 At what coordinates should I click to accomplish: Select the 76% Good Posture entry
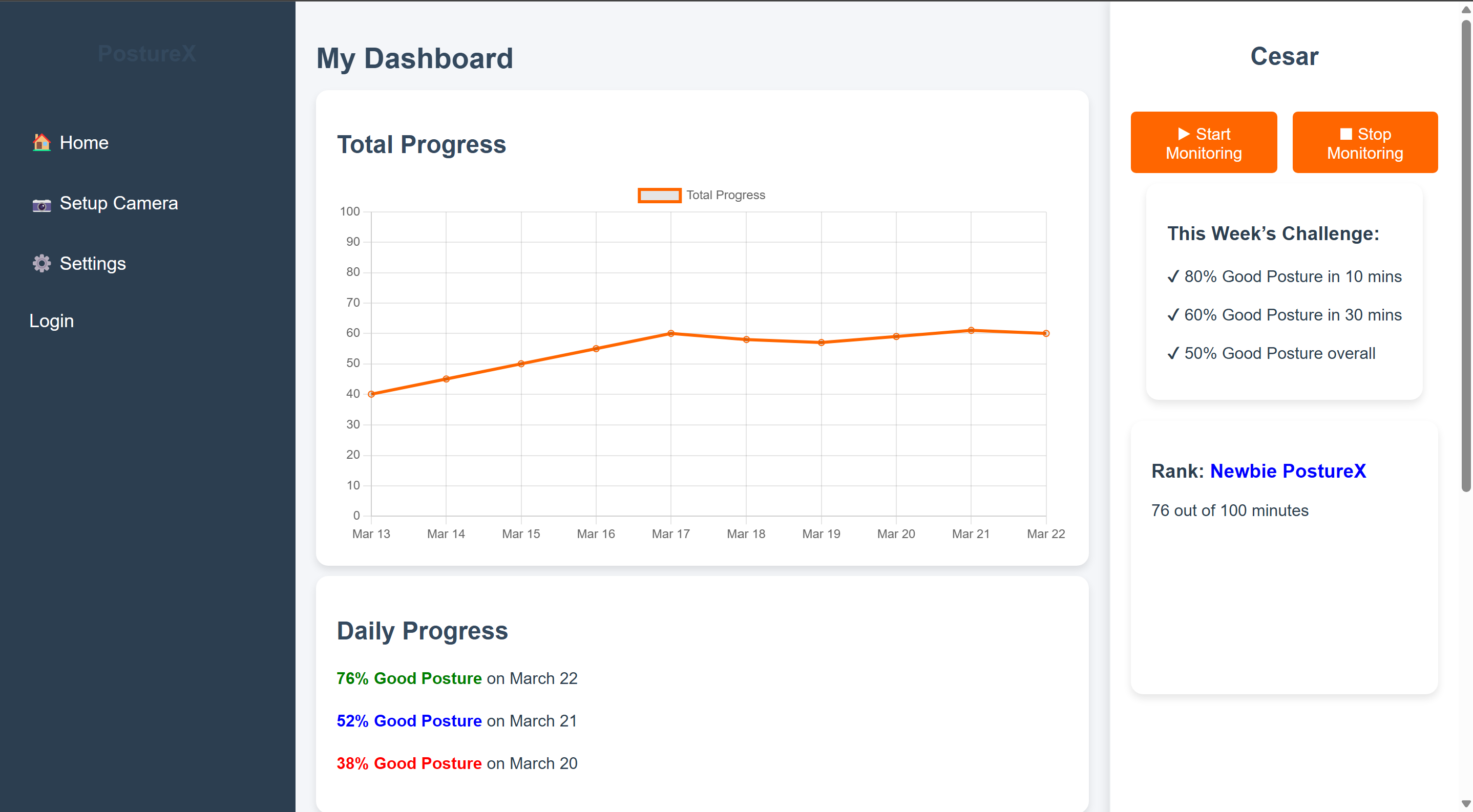pos(409,678)
